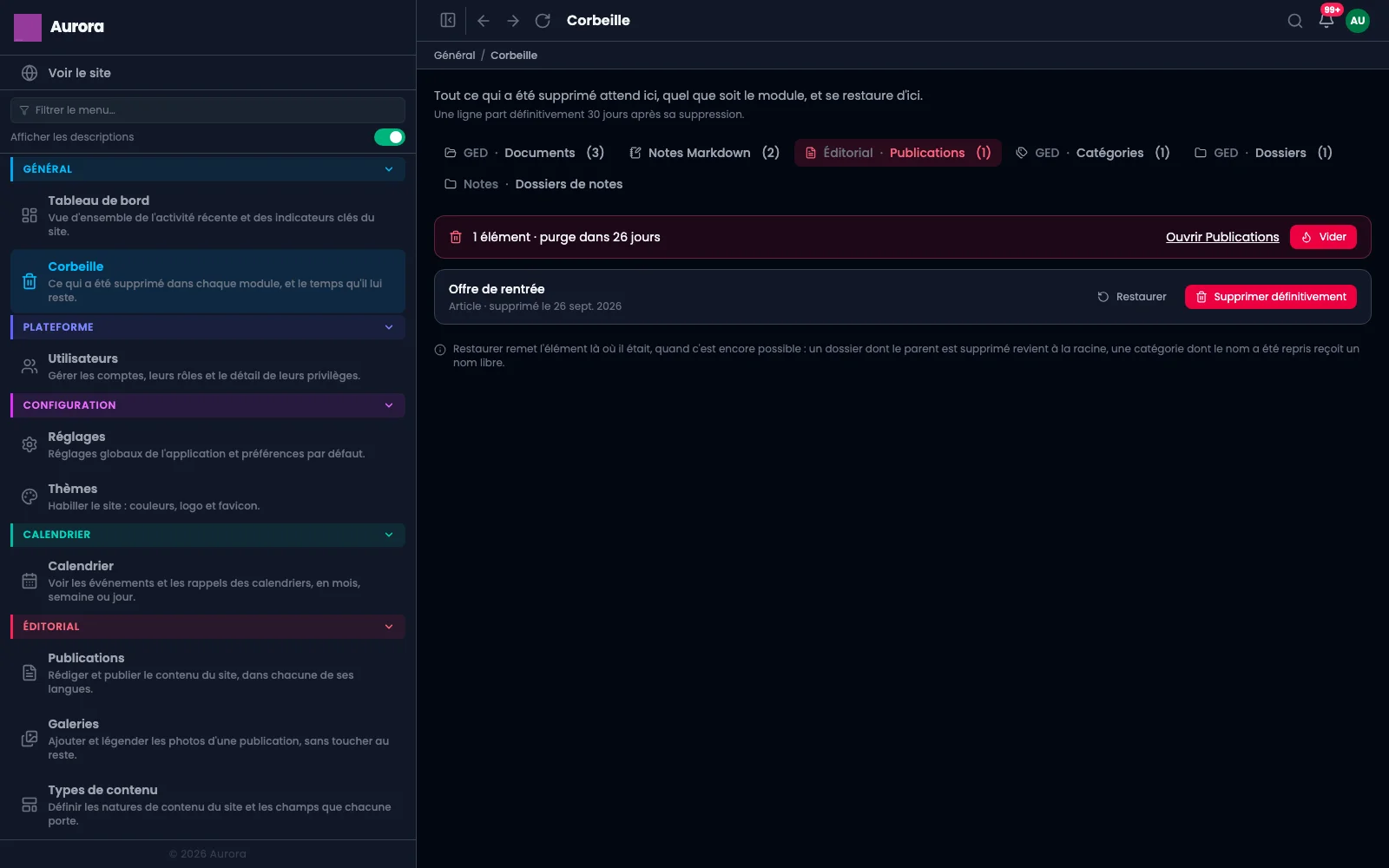Click the Thèmes palette icon
Screen dimensions: 1389x868
(x=30, y=496)
